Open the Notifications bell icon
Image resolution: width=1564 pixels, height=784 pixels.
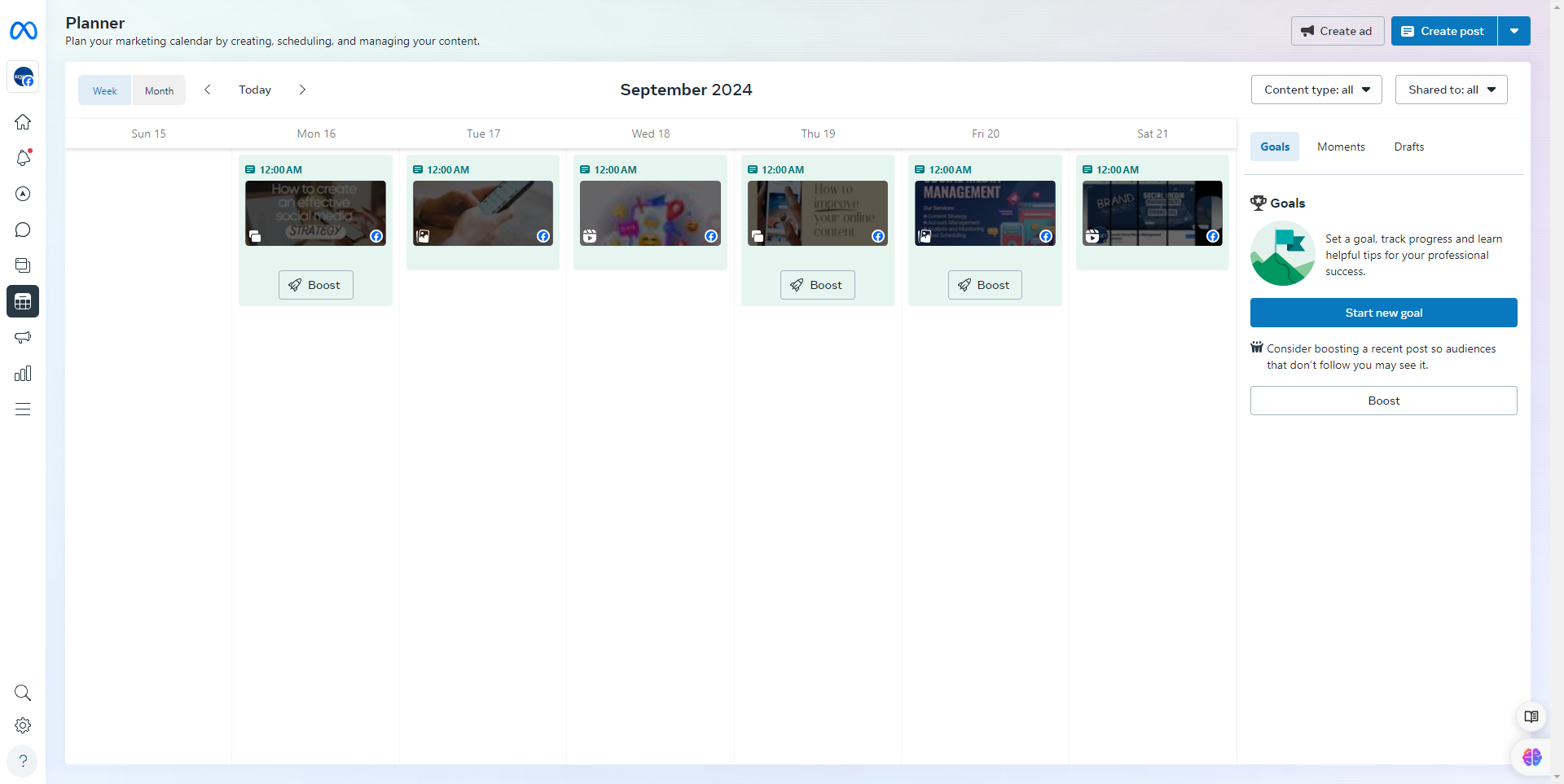pos(23,158)
